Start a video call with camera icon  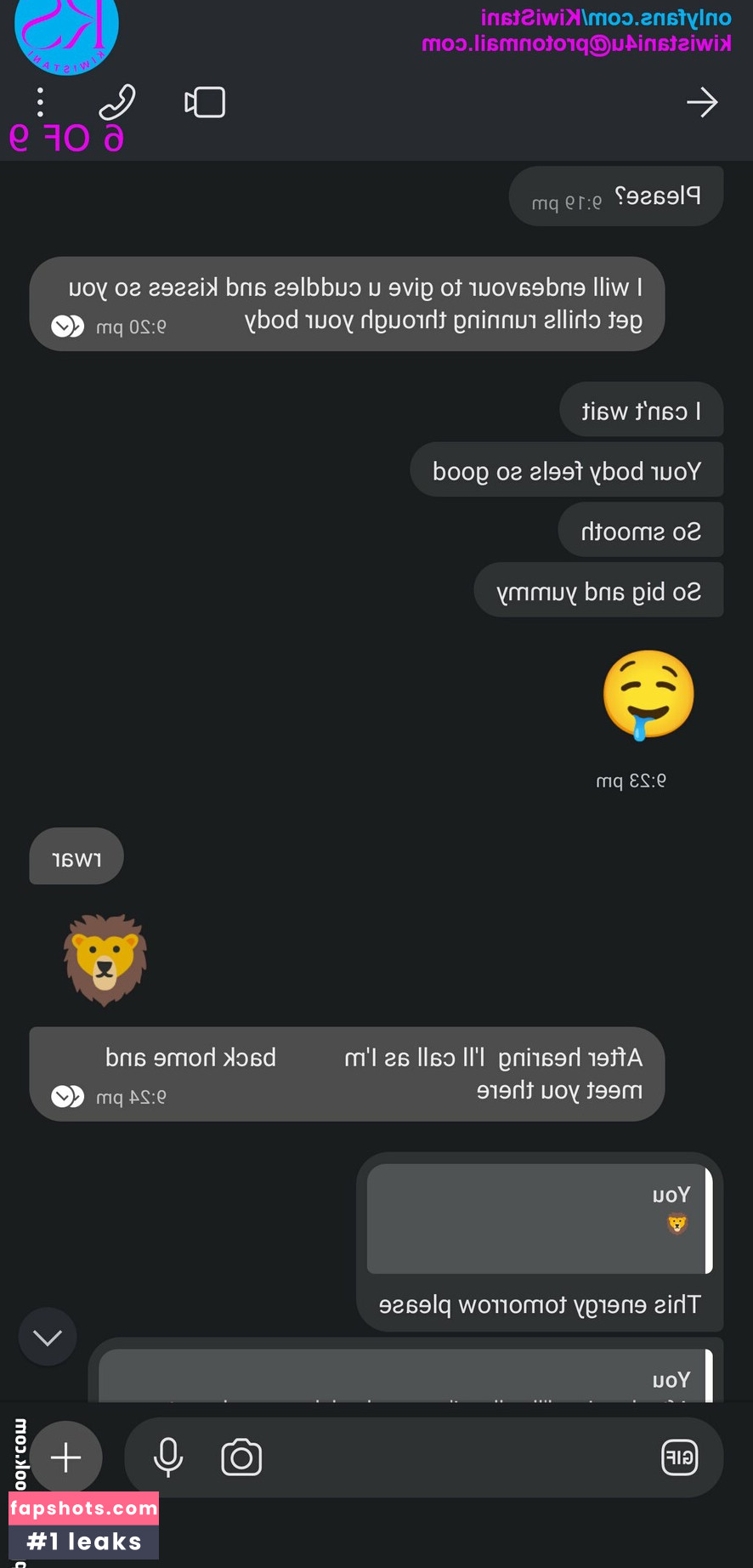coord(205,103)
